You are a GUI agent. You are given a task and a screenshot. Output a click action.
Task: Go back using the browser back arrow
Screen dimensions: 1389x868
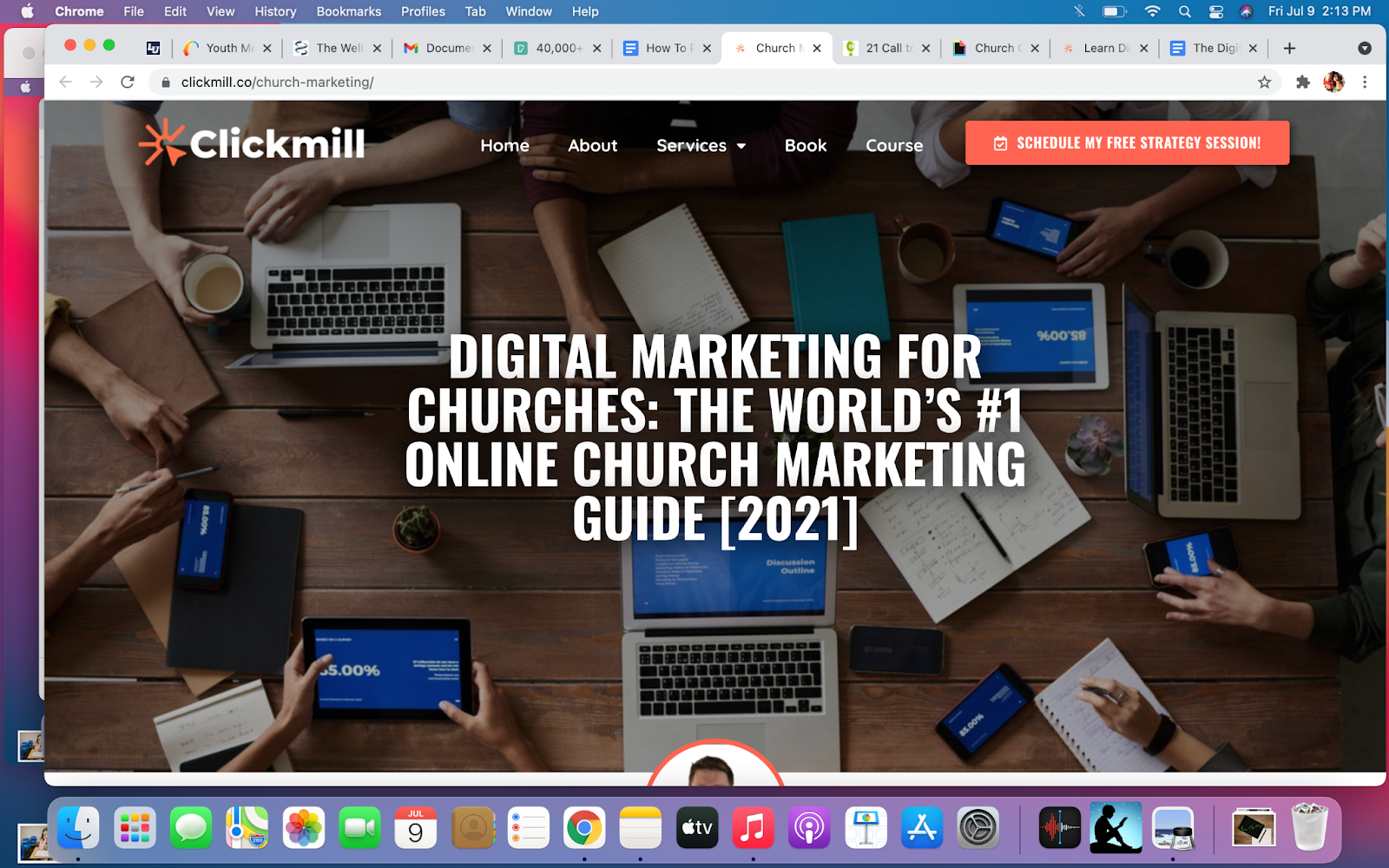66,82
